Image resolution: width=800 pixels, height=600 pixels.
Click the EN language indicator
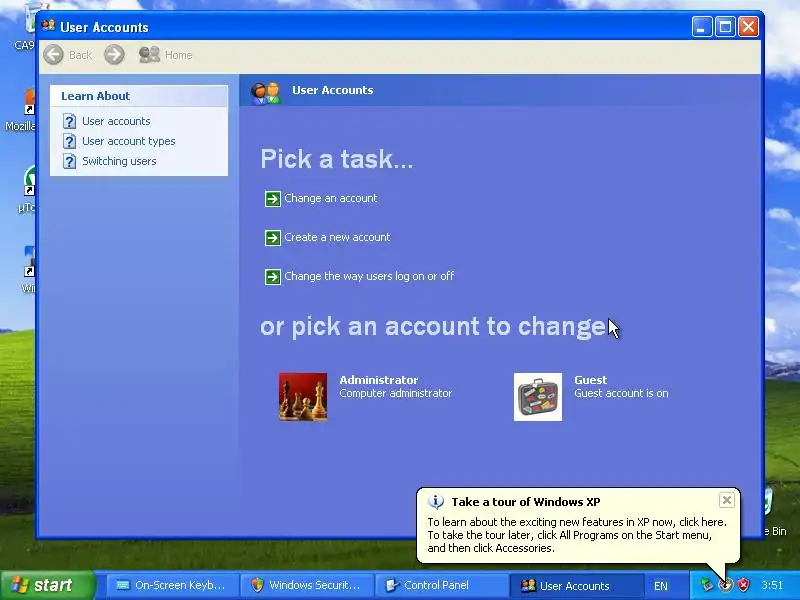coord(661,586)
